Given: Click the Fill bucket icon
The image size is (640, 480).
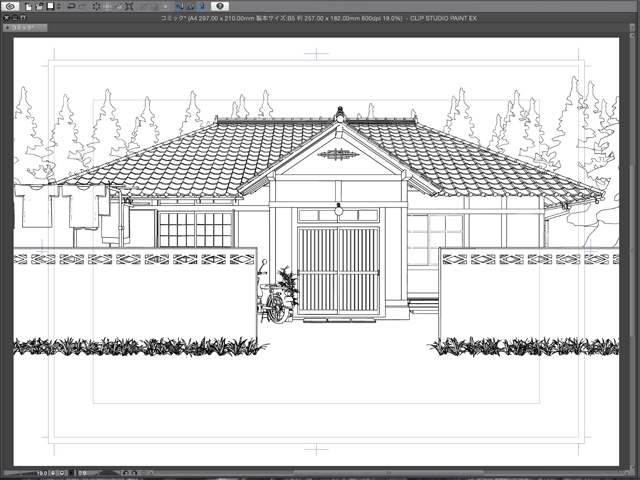Looking at the screenshot, I should (118, 7).
